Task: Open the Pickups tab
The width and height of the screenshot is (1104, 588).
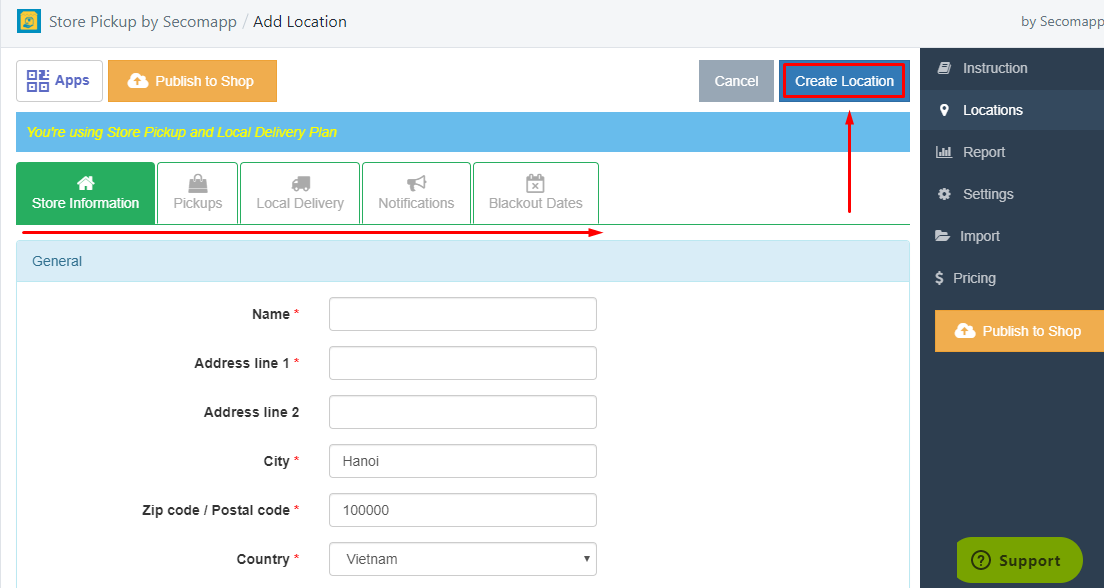Action: 198,193
